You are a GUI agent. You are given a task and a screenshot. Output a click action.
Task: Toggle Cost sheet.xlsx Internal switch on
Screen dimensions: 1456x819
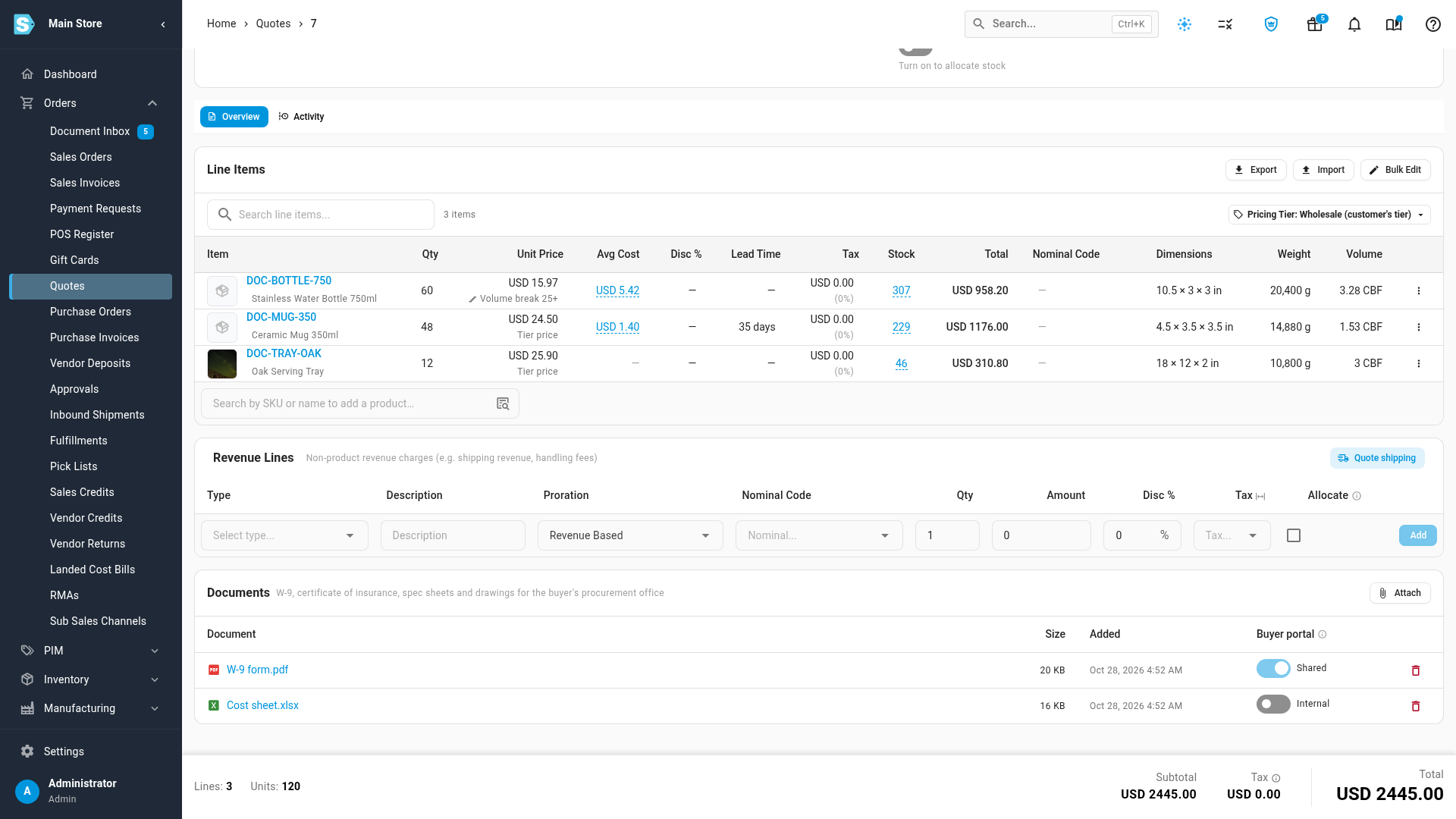[1273, 704]
